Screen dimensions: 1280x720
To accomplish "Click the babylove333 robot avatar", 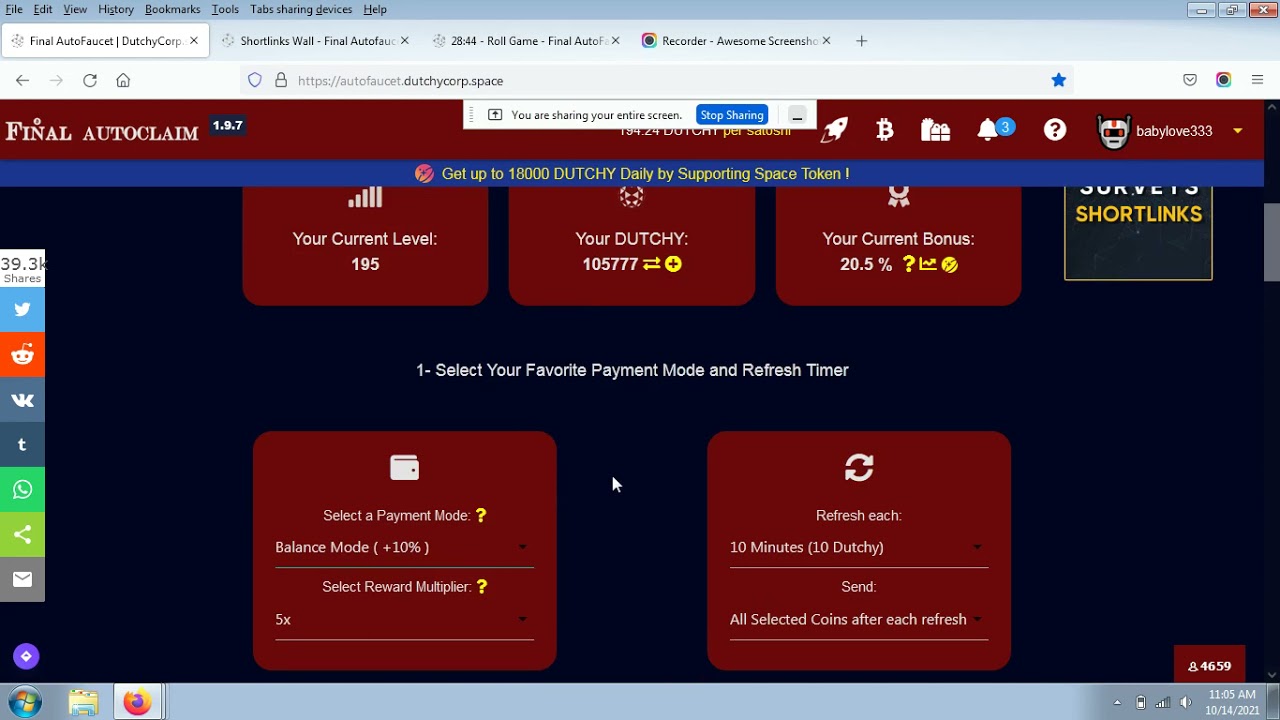I will pos(1114,131).
